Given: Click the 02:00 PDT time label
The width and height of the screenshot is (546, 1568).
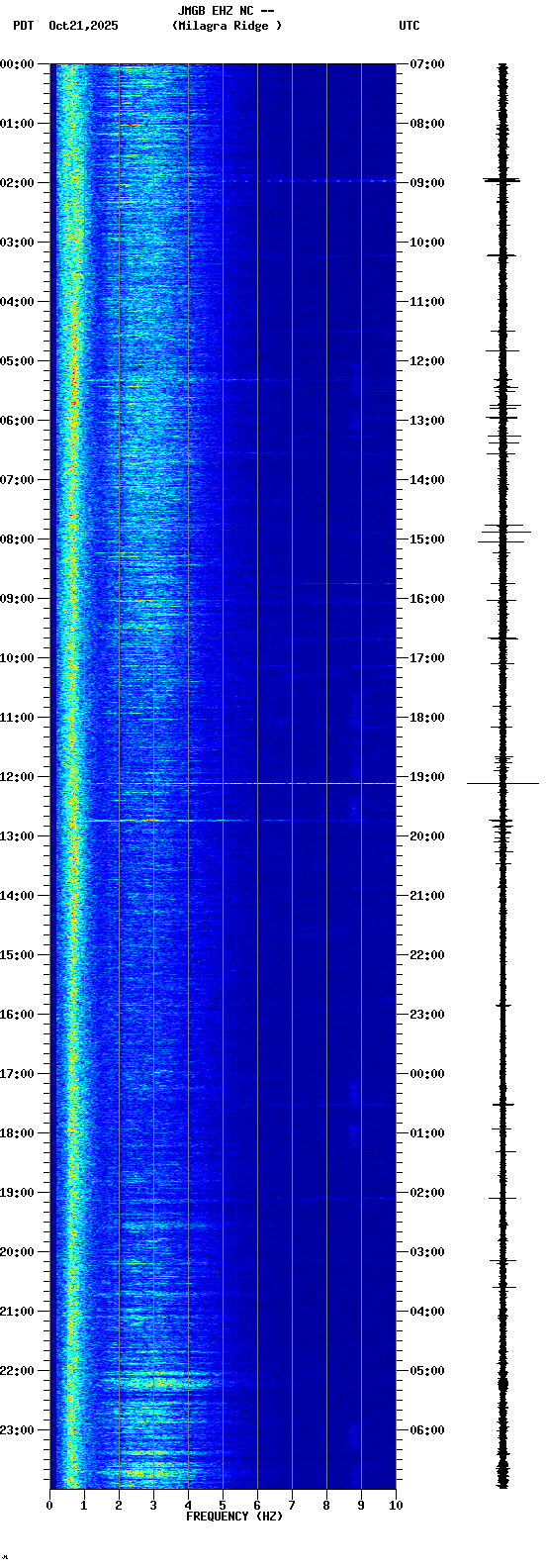Looking at the screenshot, I should click(18, 183).
